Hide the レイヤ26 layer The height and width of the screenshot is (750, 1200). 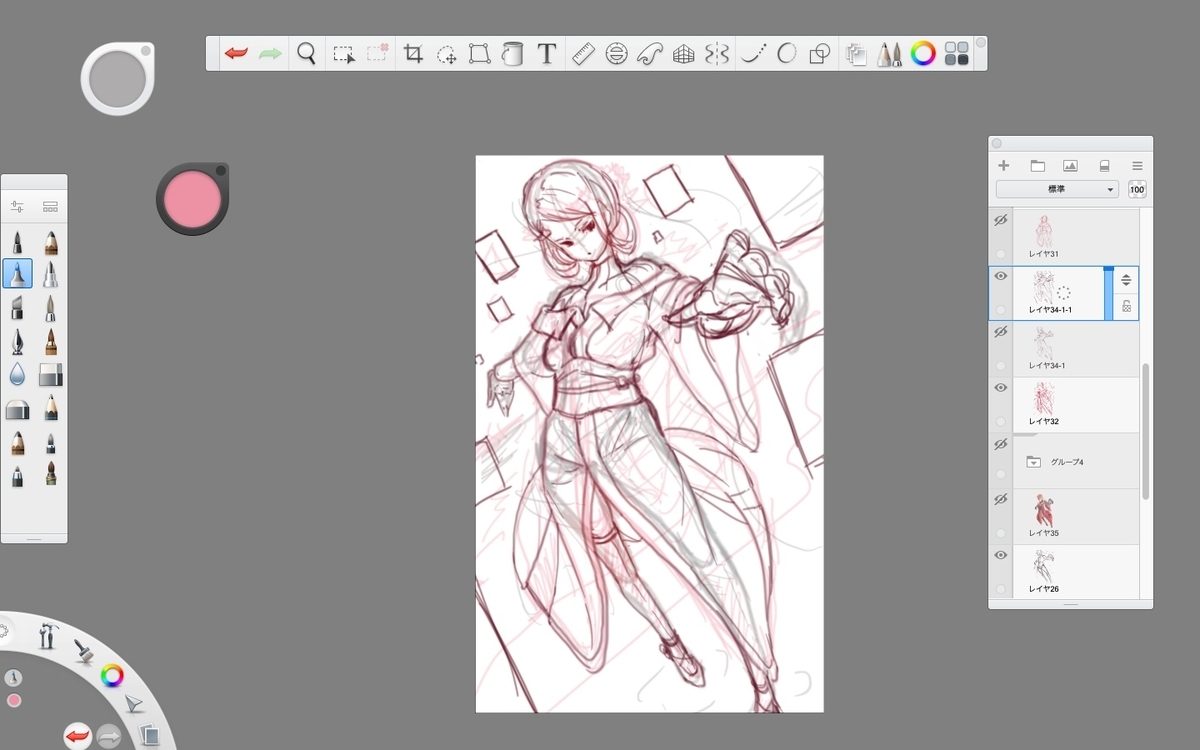1000,555
